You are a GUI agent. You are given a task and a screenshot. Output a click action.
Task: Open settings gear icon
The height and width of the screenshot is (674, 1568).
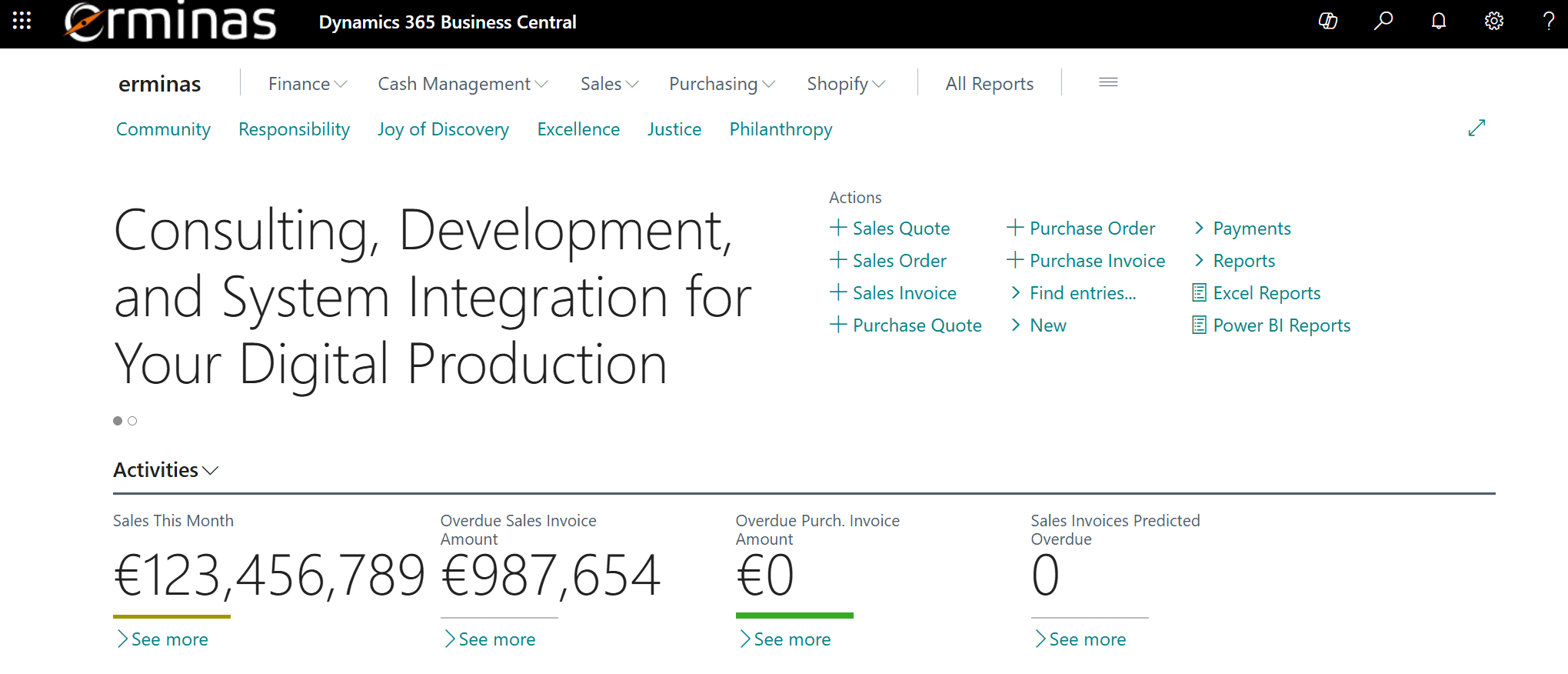pyautogui.click(x=1494, y=21)
